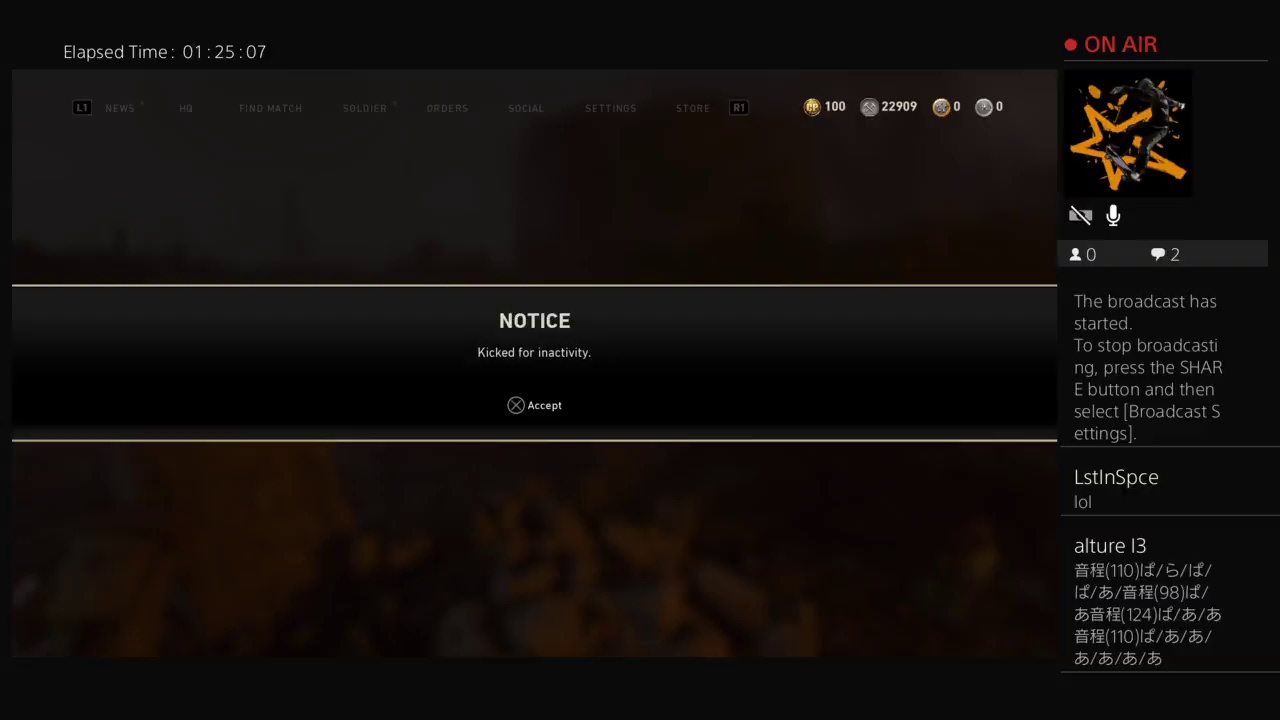
Task: Toggle the crossed-out camera icon
Action: 1080,215
